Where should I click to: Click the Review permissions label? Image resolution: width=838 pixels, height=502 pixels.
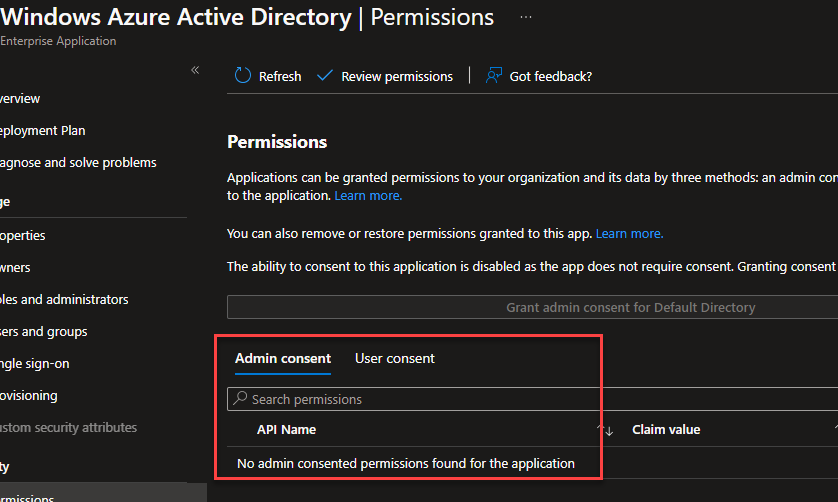pos(397,76)
